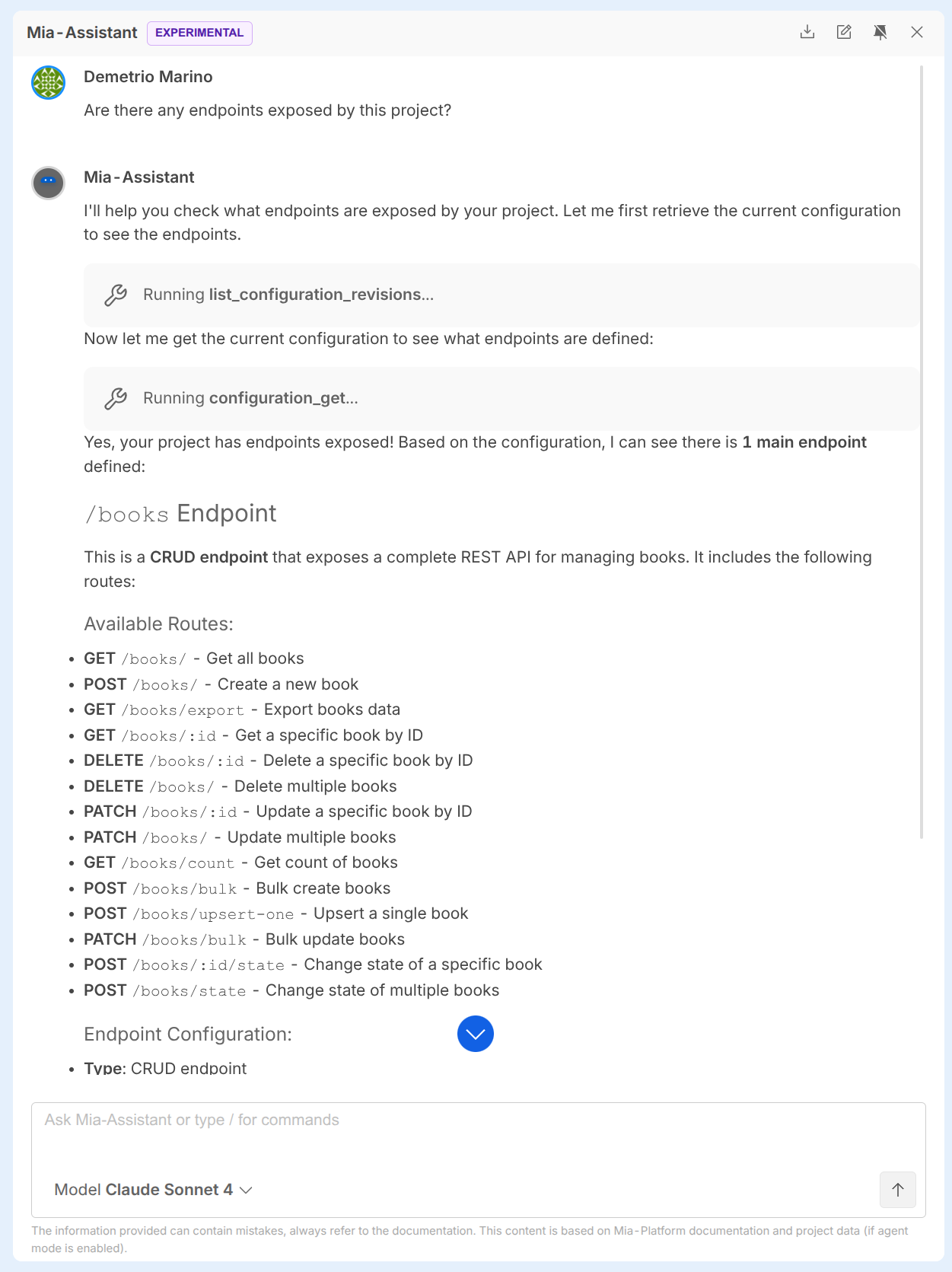Start a new chat with the compose icon

[844, 32]
